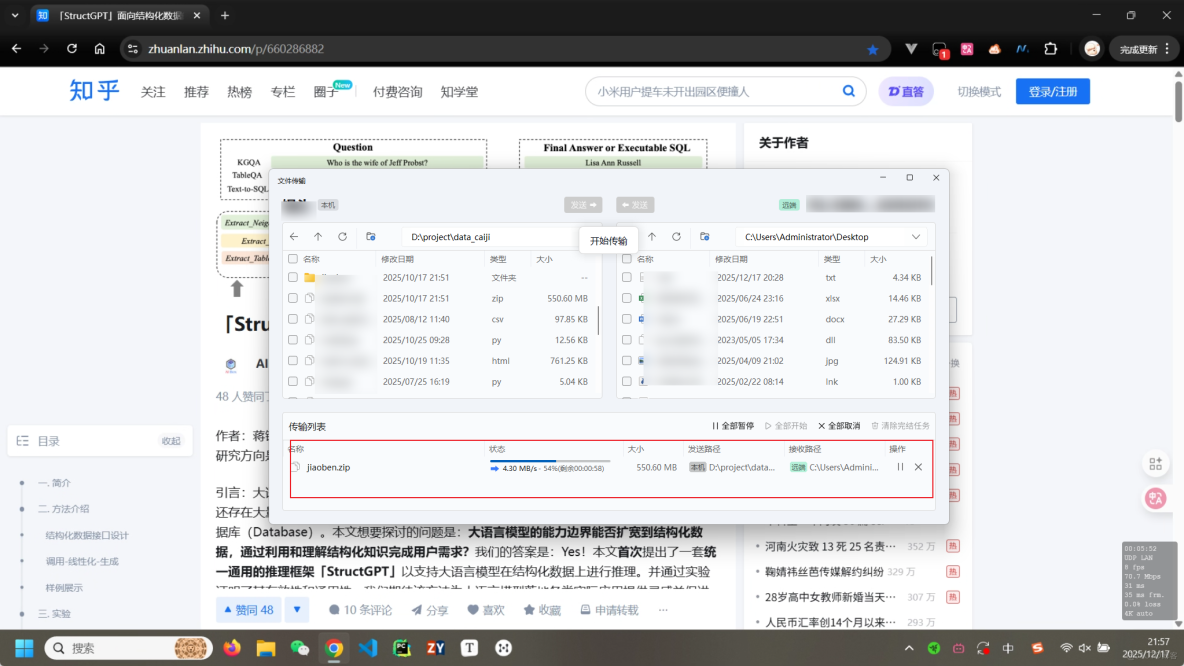Expand the vote dropdown beside 赞同 48
The image size is (1184, 666).
tap(297, 610)
